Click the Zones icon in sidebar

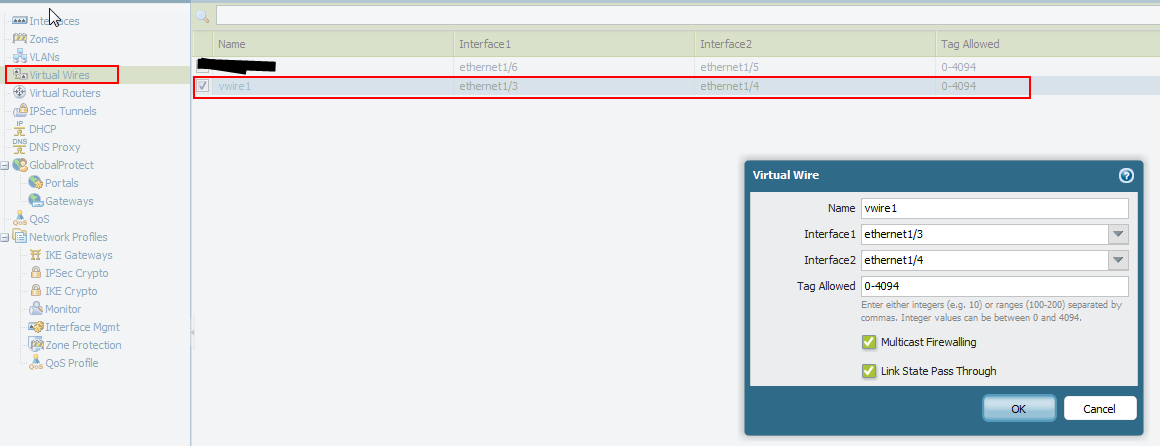pos(19,39)
